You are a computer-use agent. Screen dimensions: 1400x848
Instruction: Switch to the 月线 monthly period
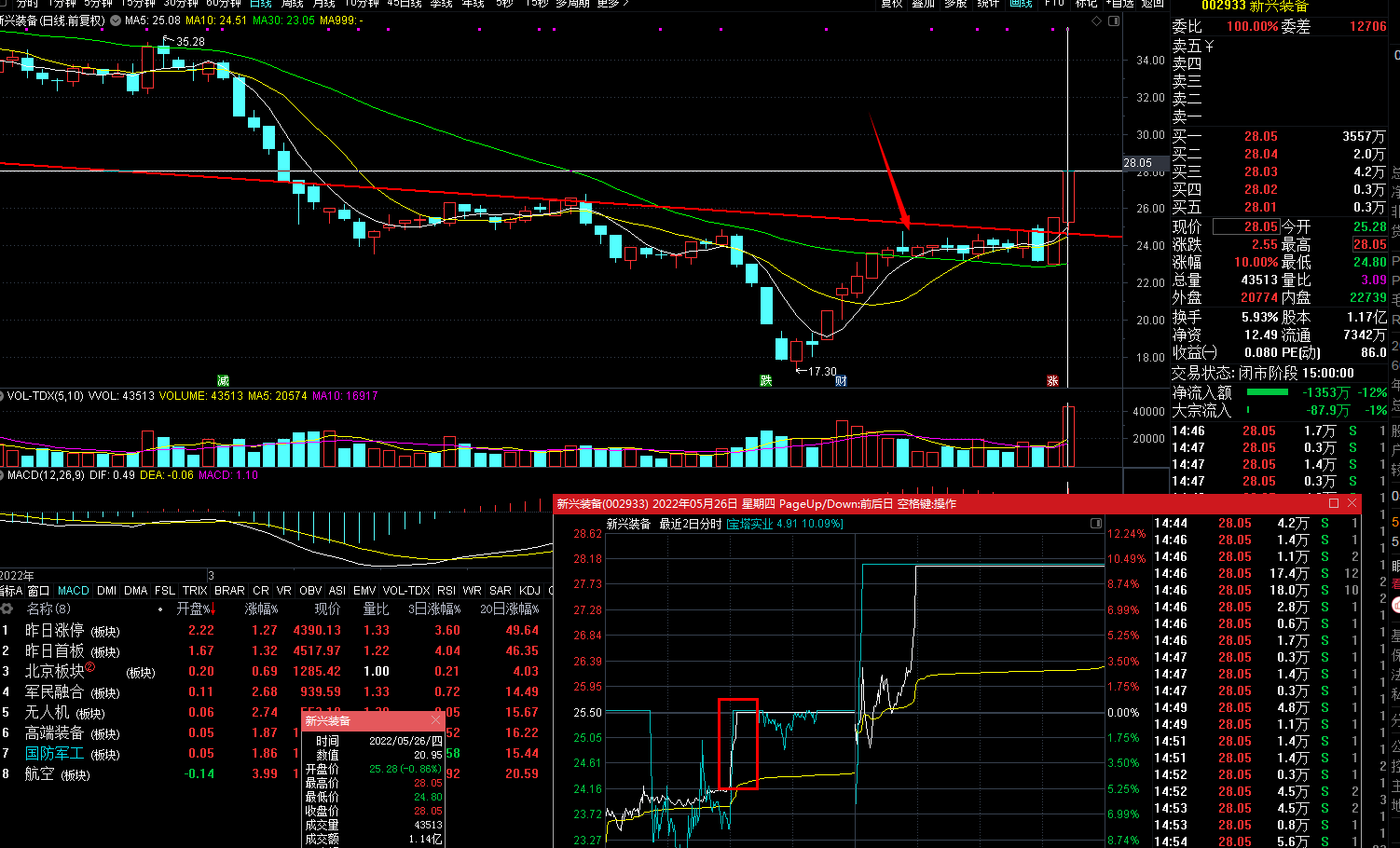point(323,4)
